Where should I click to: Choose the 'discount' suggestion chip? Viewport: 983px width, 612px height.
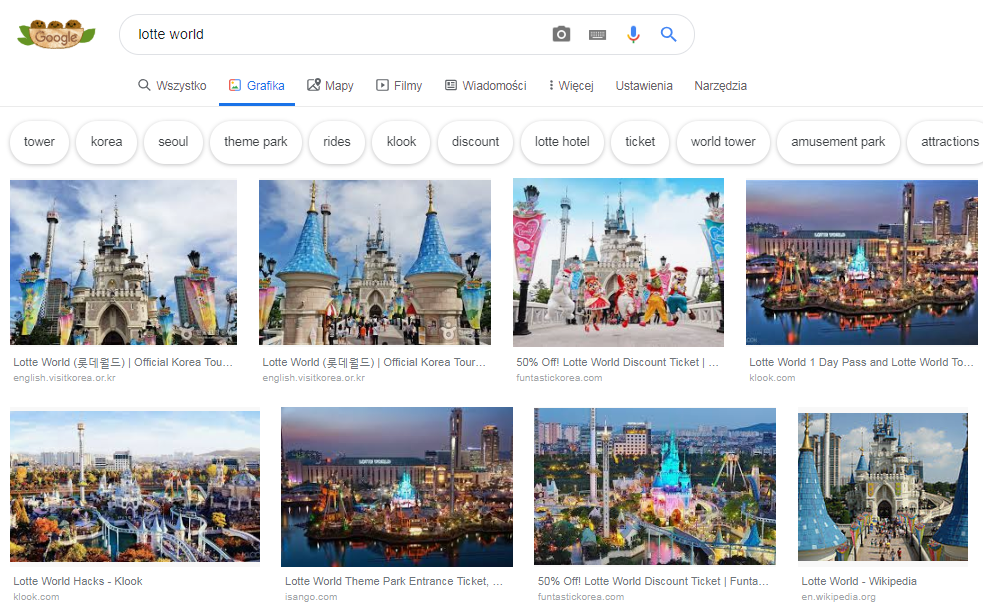(x=475, y=142)
